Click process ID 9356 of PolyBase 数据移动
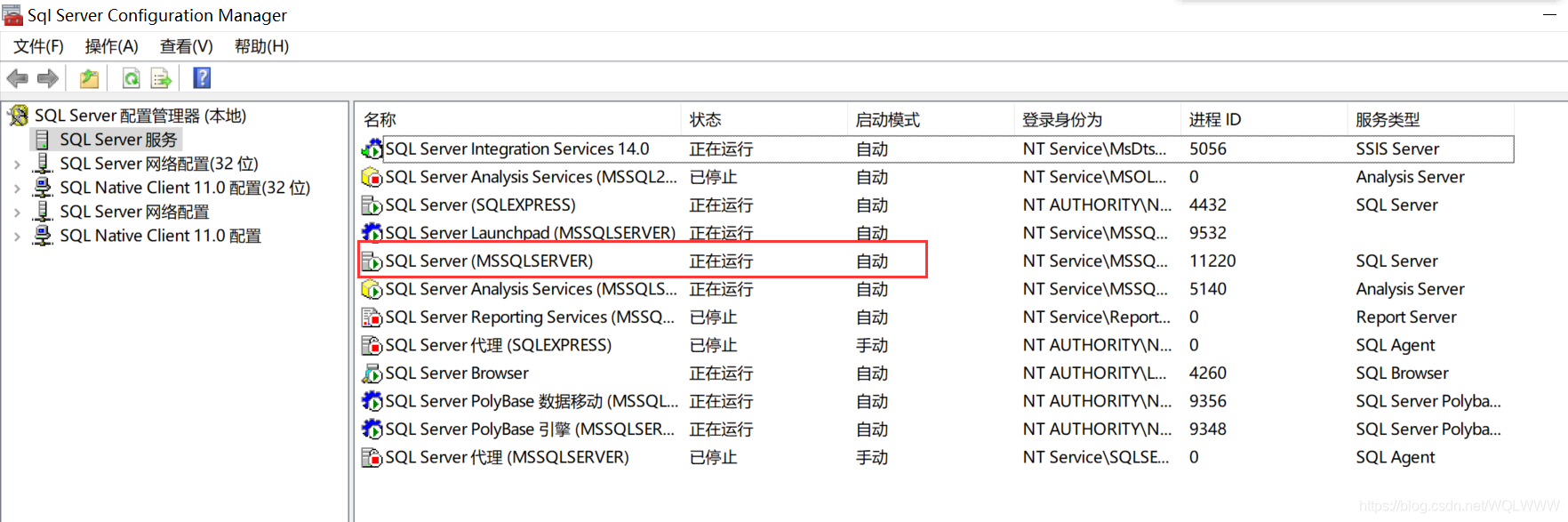This screenshot has height=522, width=1568. (x=1208, y=401)
